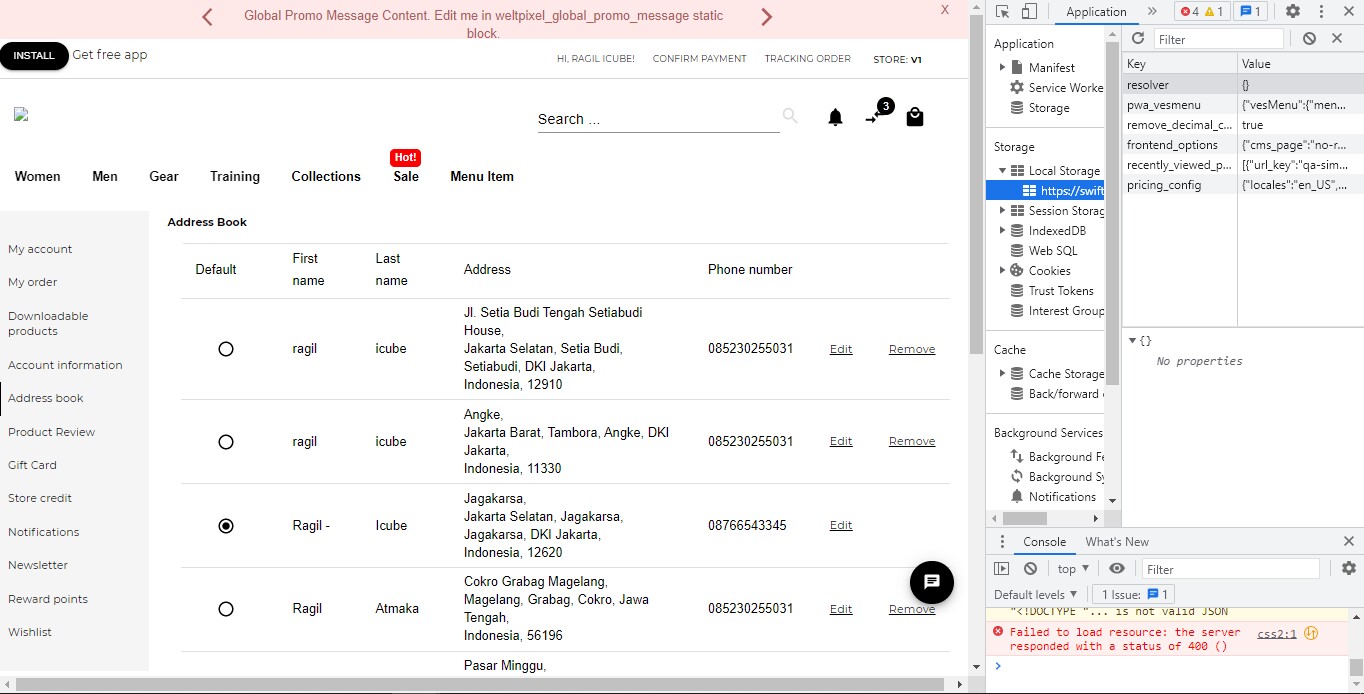Click the INSTALL button for the free app
1364x694 pixels.
click(34, 56)
